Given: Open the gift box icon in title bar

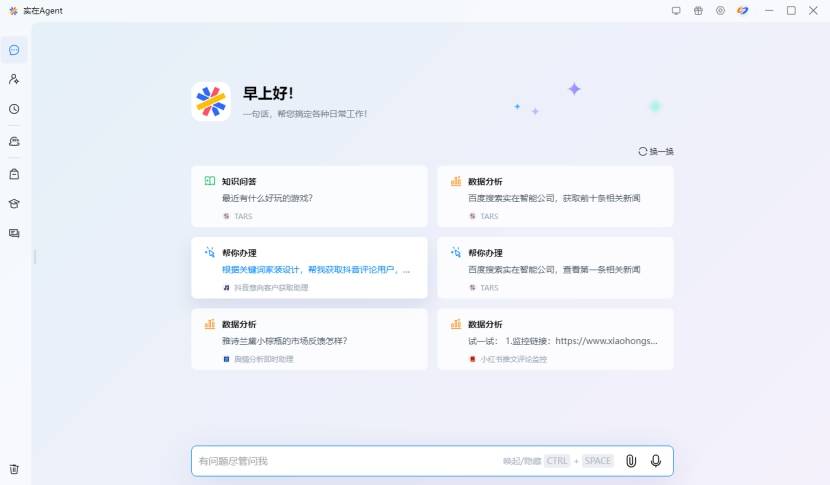Looking at the screenshot, I should [x=698, y=11].
